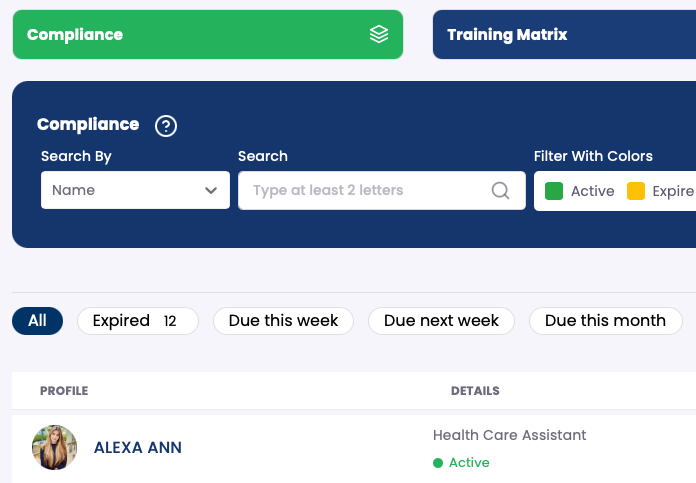This screenshot has height=483, width=696.
Task: Open the Compliance help question mark icon
Action: tap(166, 126)
